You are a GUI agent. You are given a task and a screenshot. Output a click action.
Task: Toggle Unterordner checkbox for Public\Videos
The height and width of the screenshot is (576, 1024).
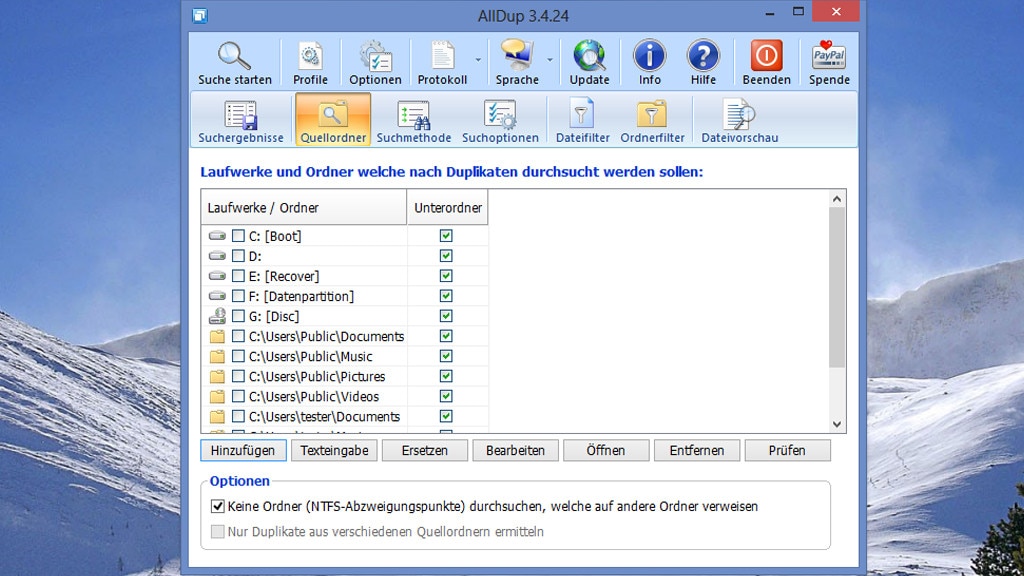tap(446, 396)
